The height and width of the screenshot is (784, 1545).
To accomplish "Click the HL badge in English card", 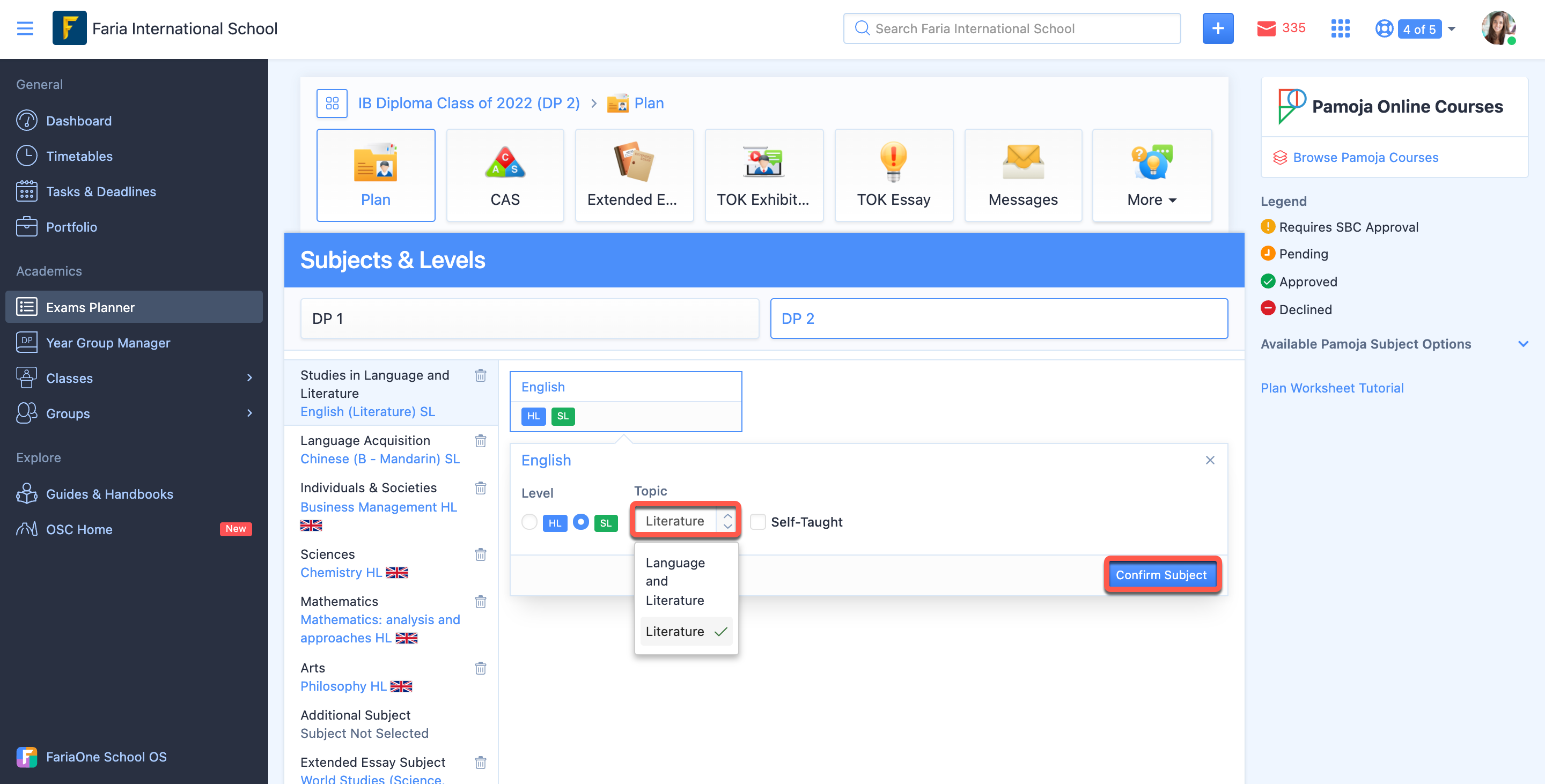I will (533, 416).
